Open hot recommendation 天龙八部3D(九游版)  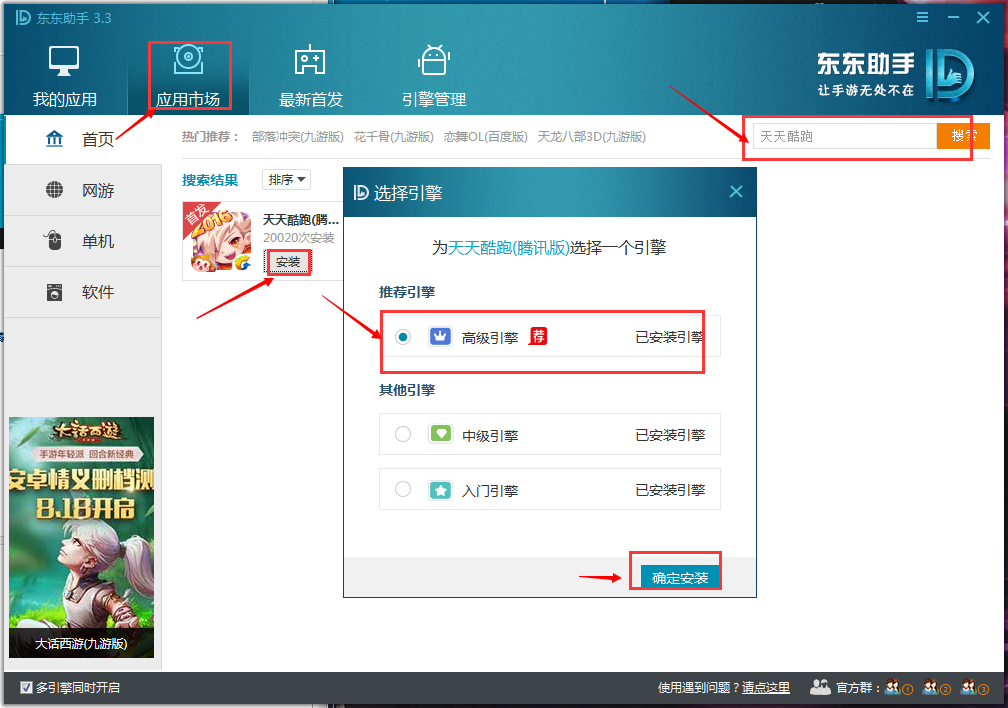591,137
